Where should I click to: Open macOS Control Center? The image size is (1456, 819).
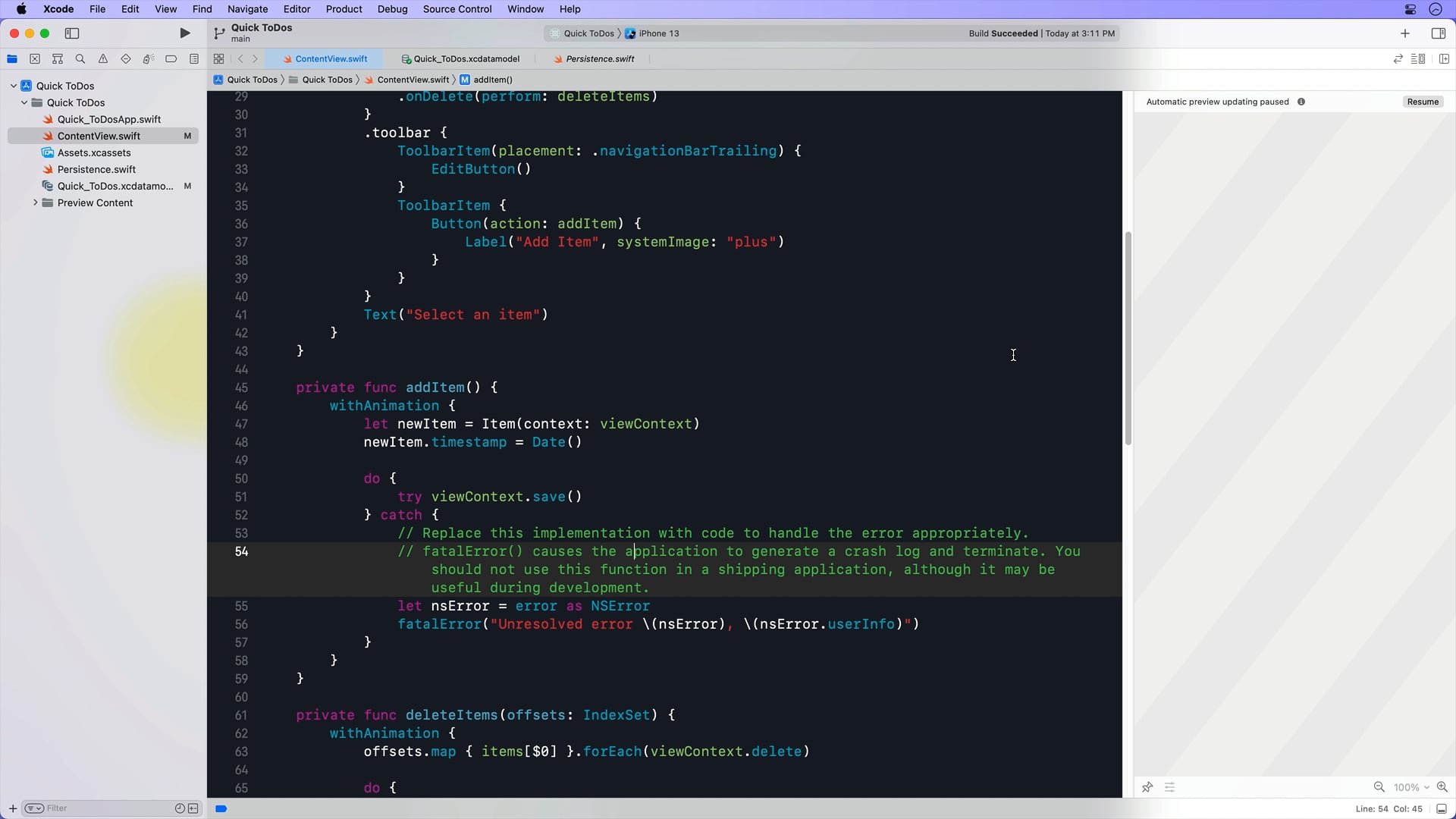point(1410,9)
